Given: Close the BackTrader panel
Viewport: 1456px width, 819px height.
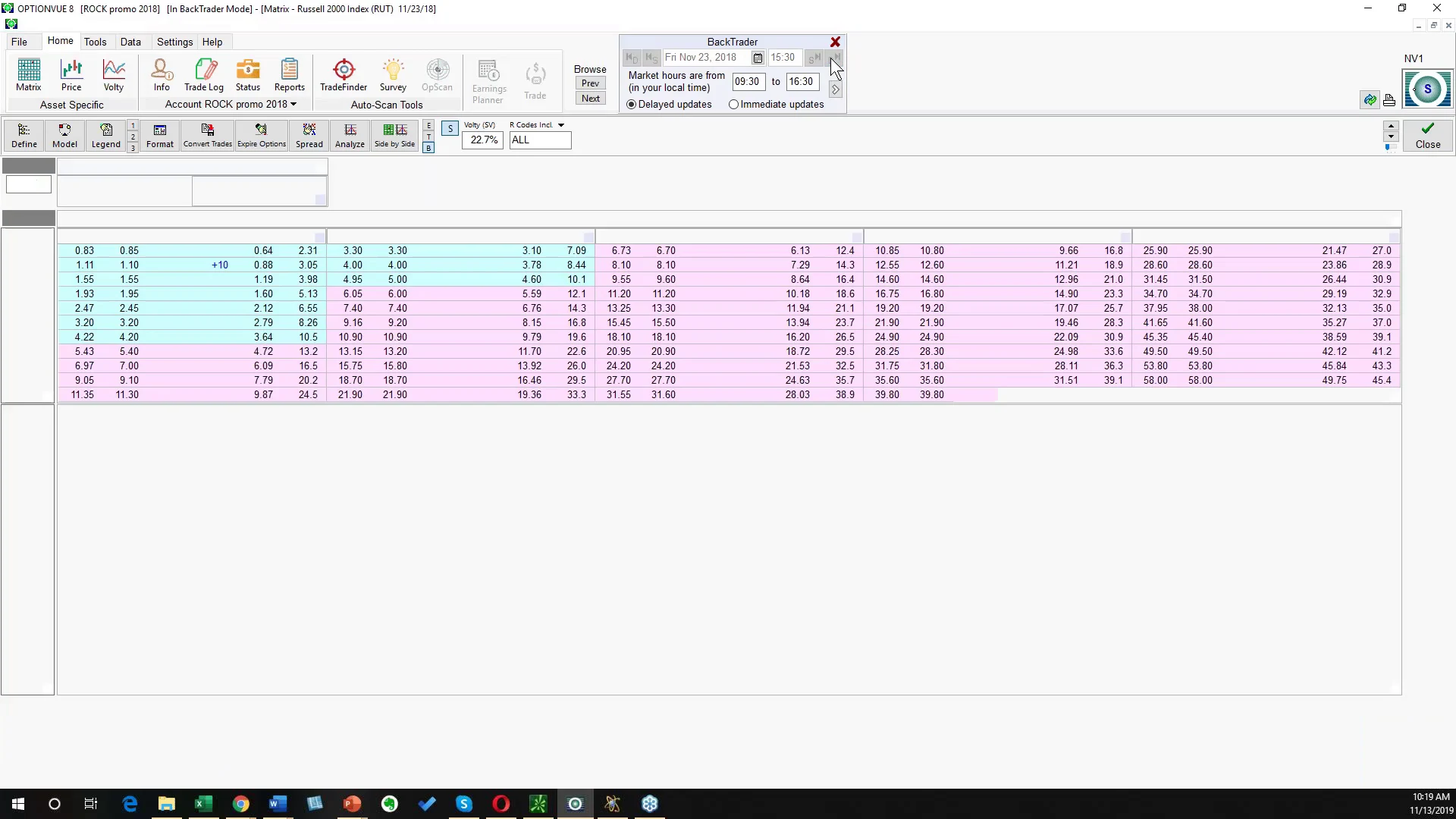Looking at the screenshot, I should click(835, 42).
